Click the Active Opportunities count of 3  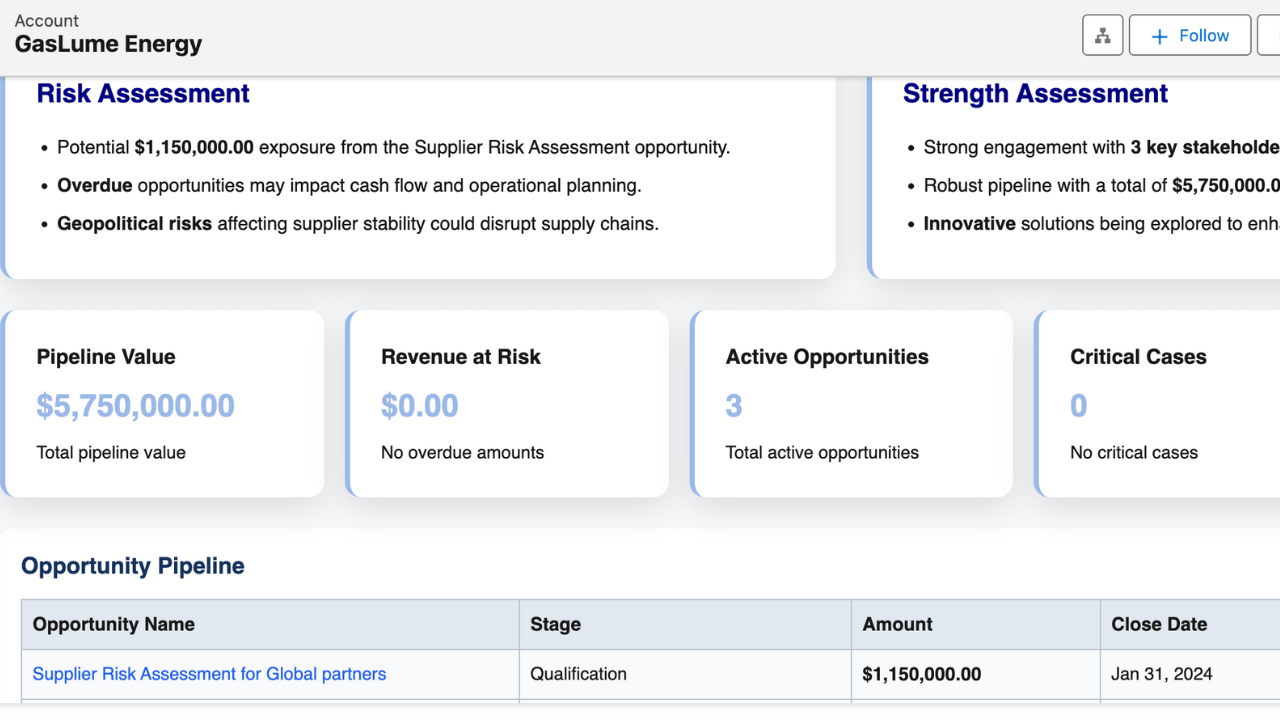734,406
